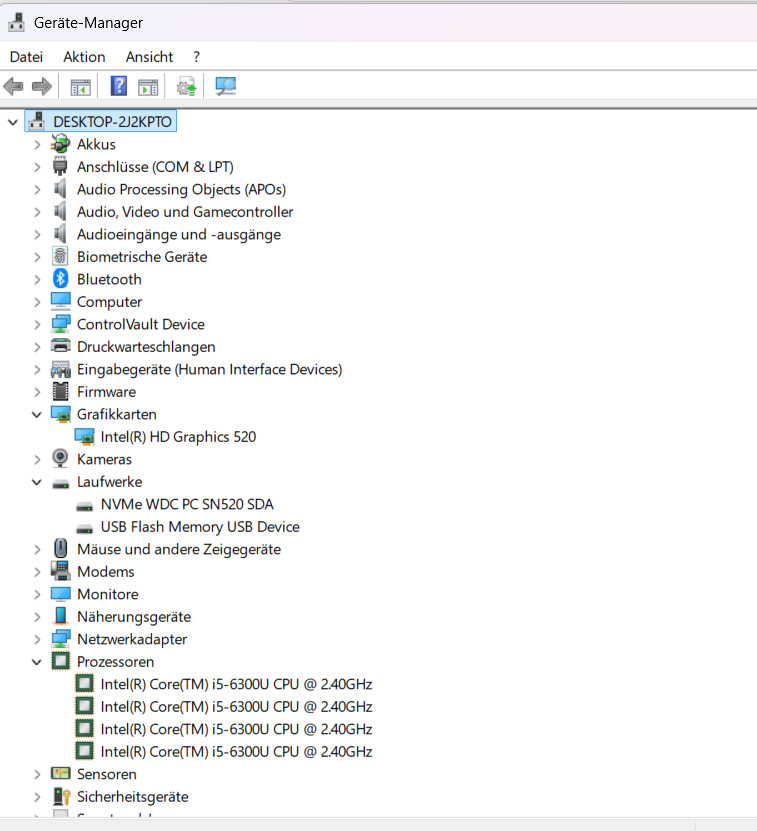Click the Forward arrow toolbar icon
The width and height of the screenshot is (757, 831).
coord(42,86)
